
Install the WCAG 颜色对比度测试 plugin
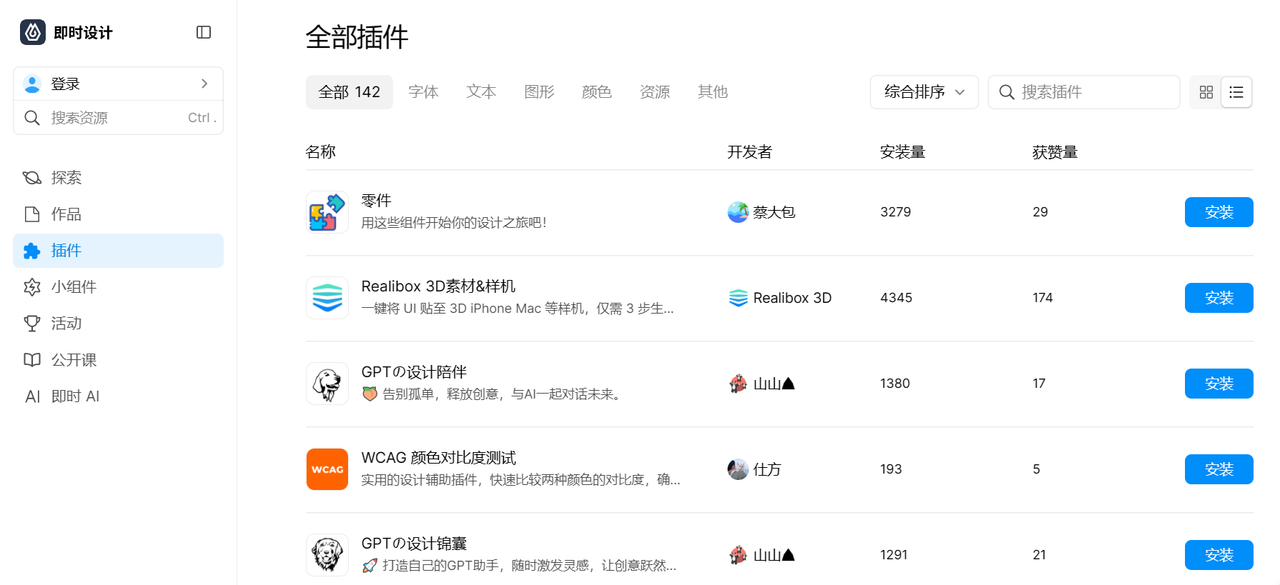coord(1219,470)
